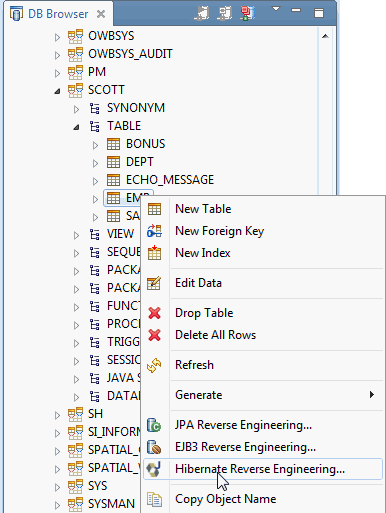386x513 pixels.
Task: Click the EJB3 Reverse Engineering bean icon
Action: point(154,447)
